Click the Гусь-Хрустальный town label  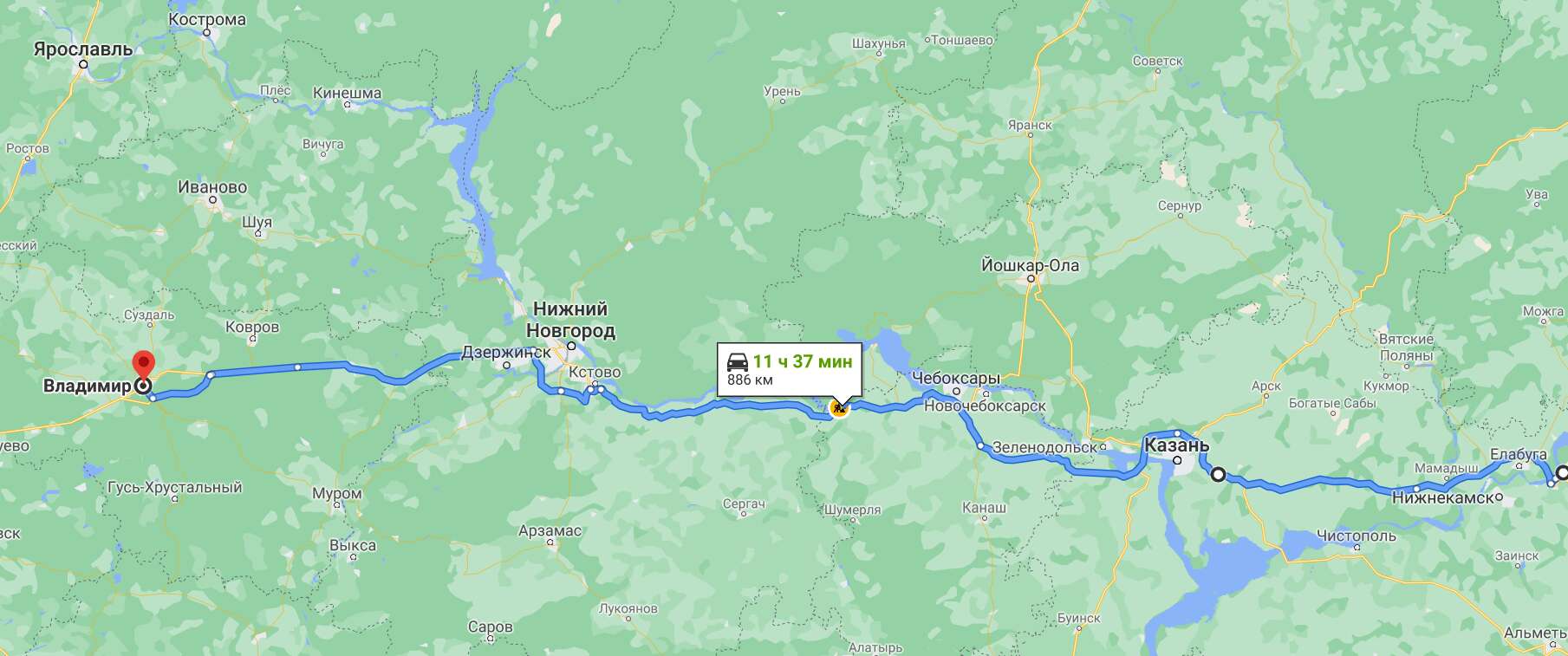tap(174, 487)
